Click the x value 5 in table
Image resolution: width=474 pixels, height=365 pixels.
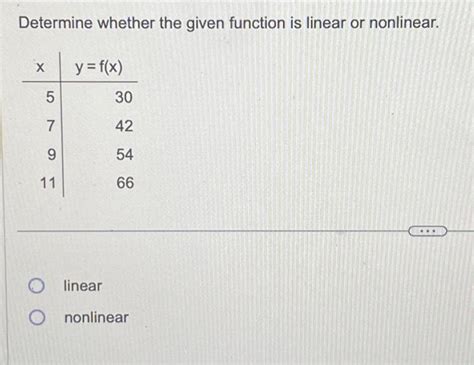click(x=50, y=97)
